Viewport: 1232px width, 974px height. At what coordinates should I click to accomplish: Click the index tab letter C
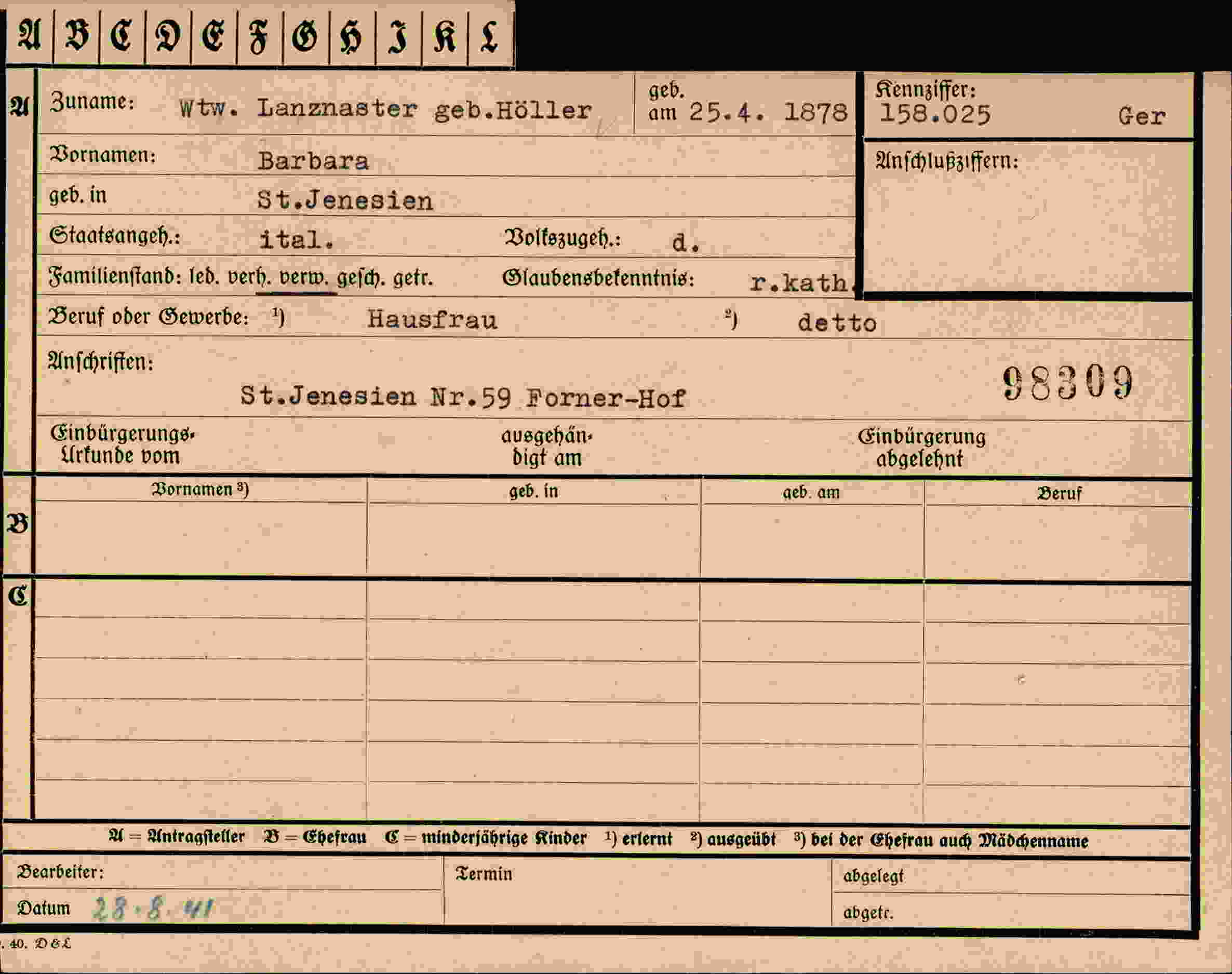point(122,35)
